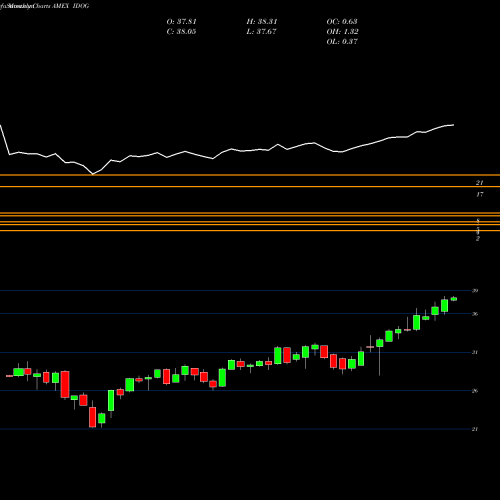Screen dimensions: 500x500
Task: Click the rightmost small green candle
Action: (454, 299)
